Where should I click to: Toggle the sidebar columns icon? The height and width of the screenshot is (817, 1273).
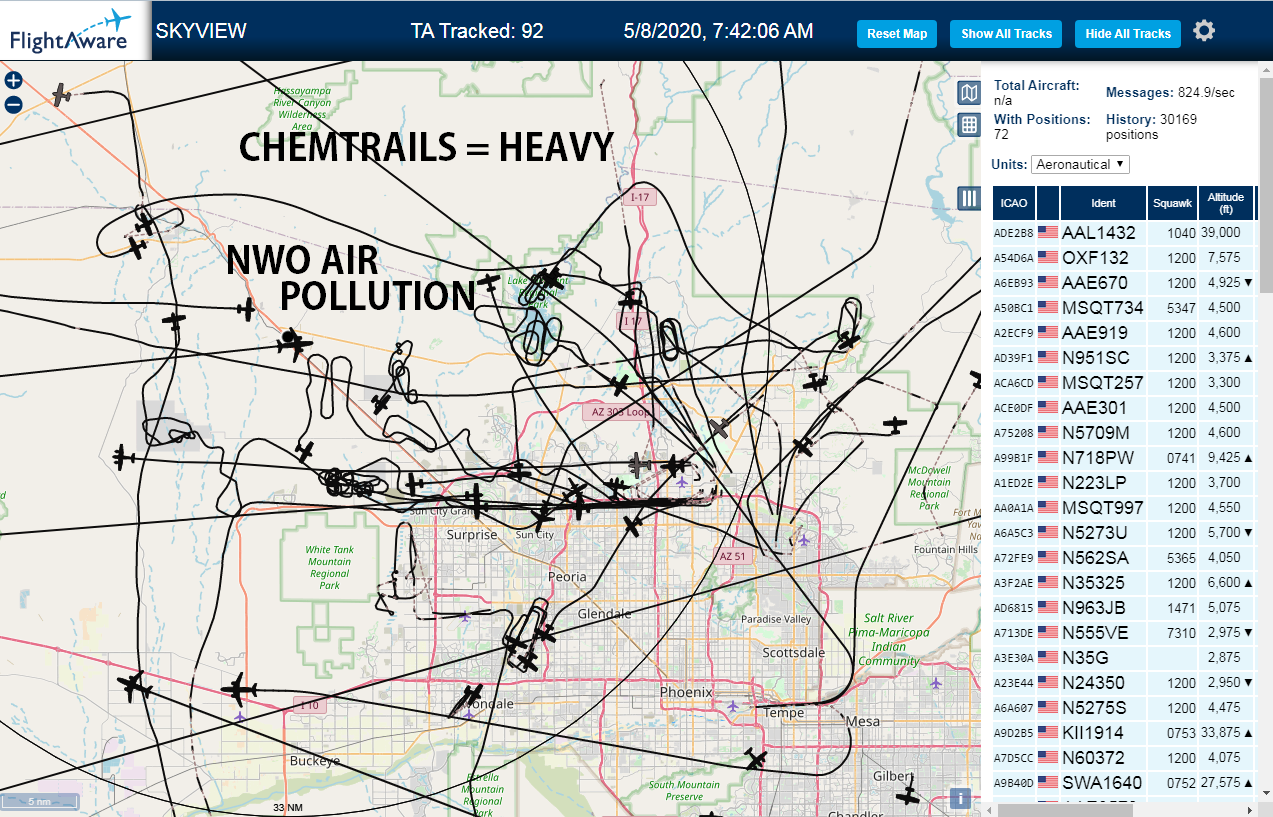[x=968, y=198]
